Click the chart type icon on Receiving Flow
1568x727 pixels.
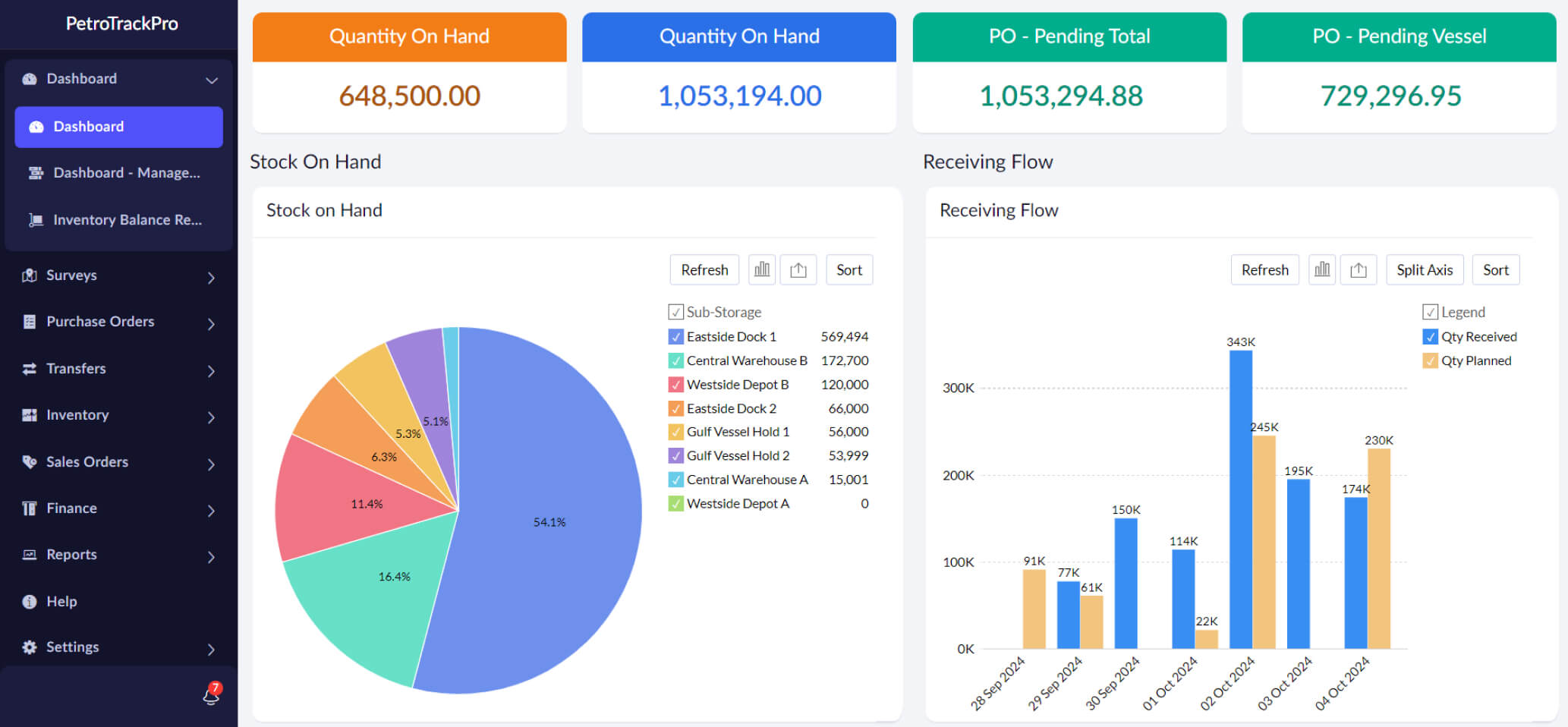(1322, 269)
